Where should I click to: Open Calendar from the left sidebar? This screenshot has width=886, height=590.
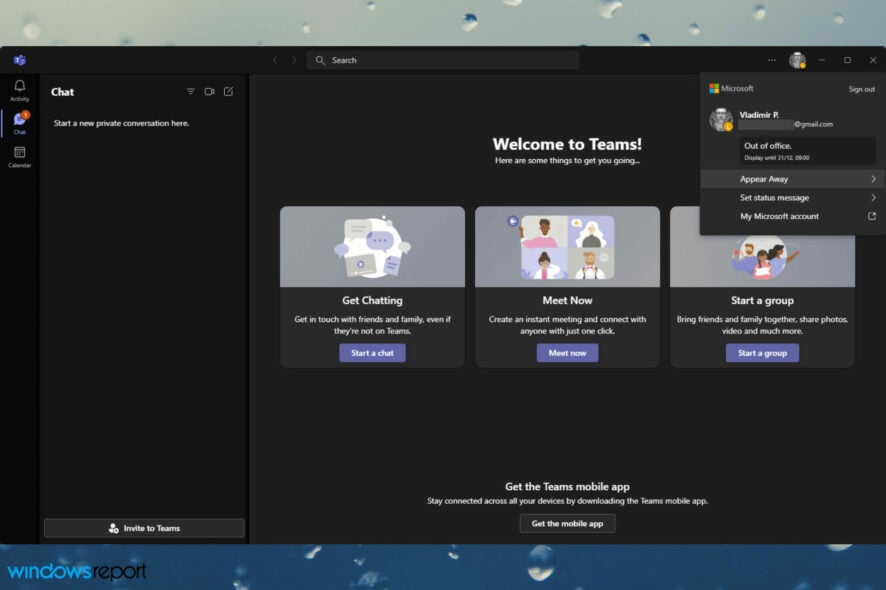(20, 157)
